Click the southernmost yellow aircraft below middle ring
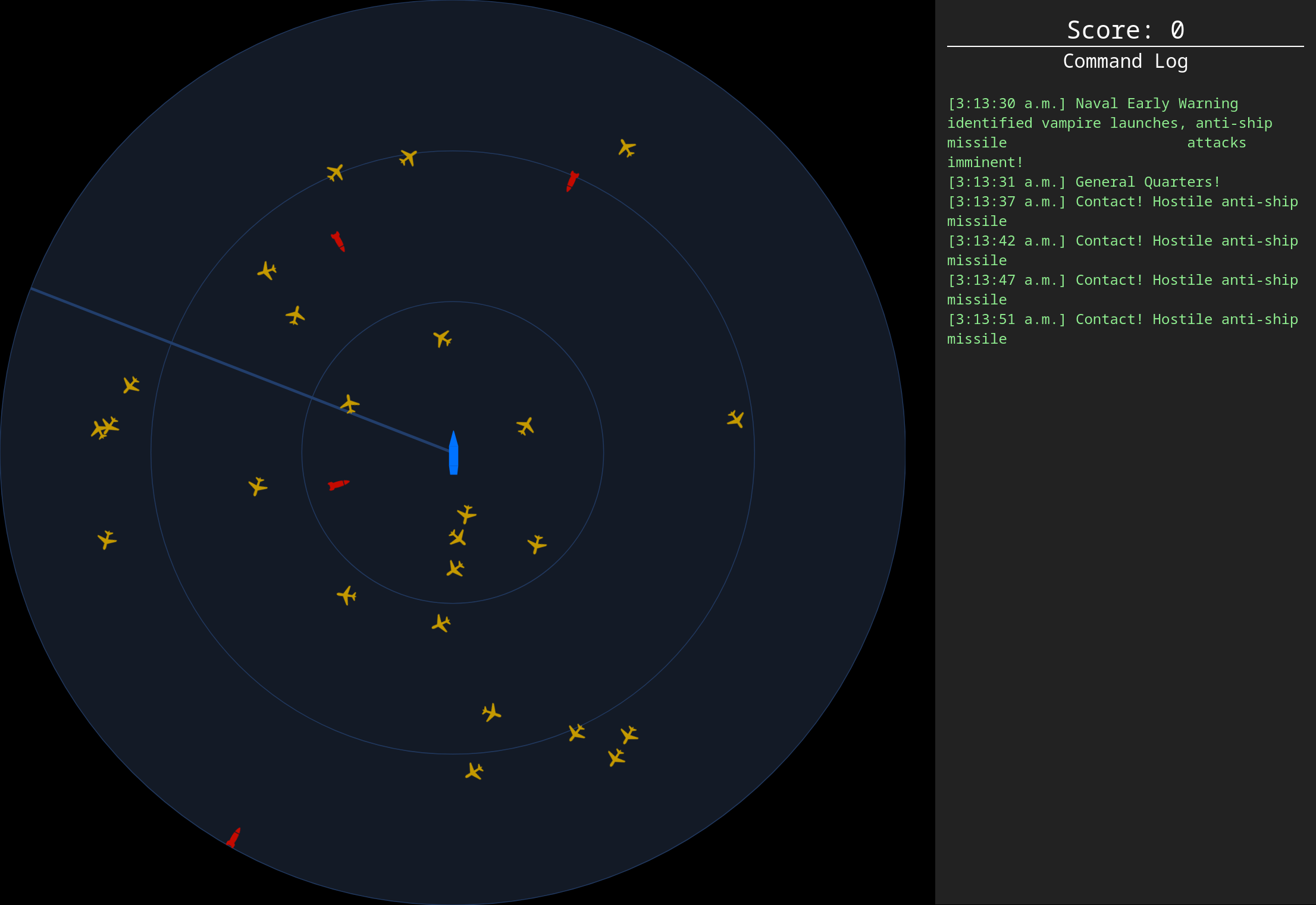 coord(474,772)
